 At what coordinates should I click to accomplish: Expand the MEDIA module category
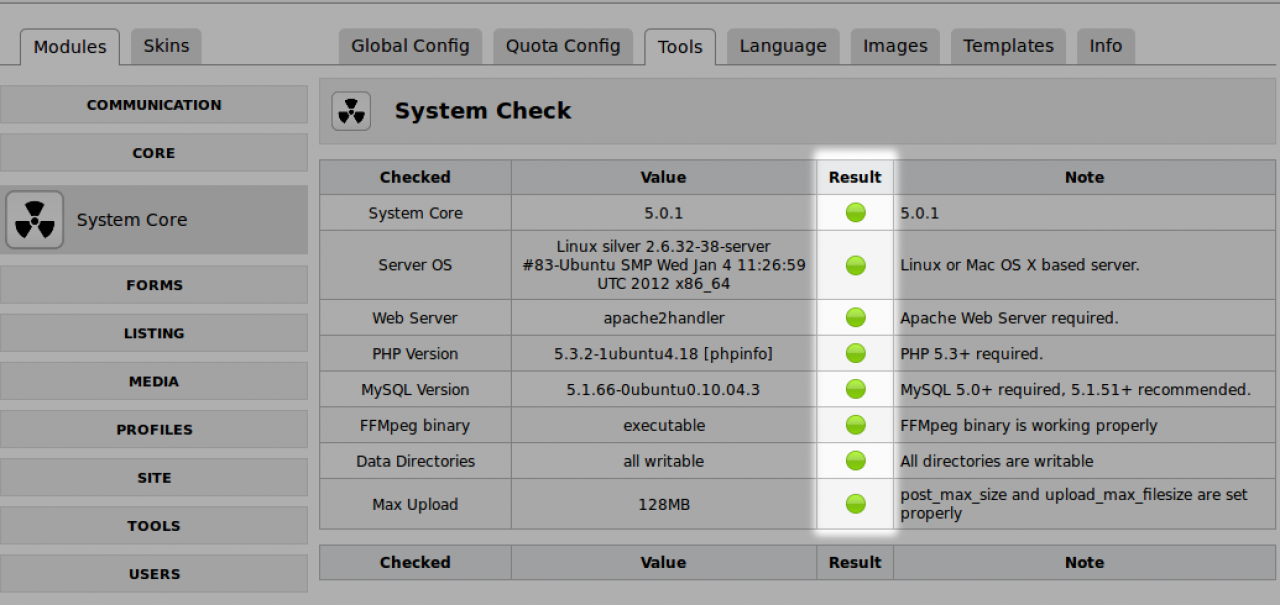point(154,381)
